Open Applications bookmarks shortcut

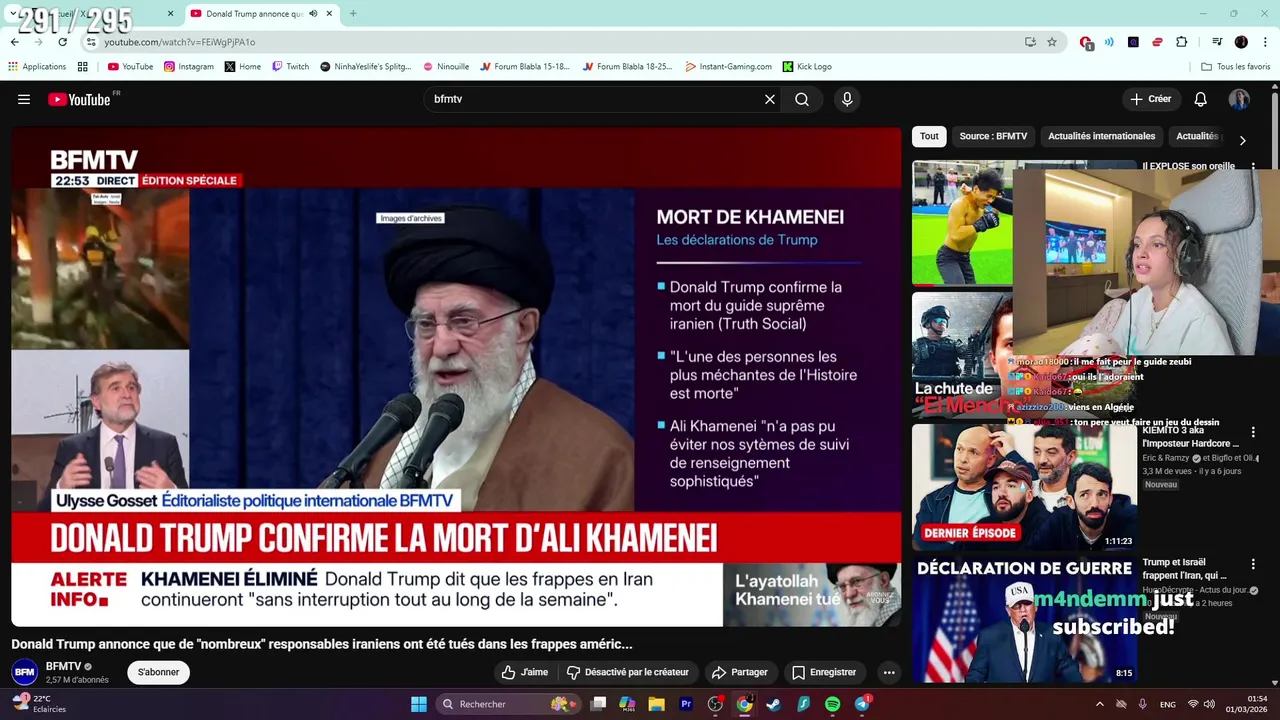click(36, 67)
